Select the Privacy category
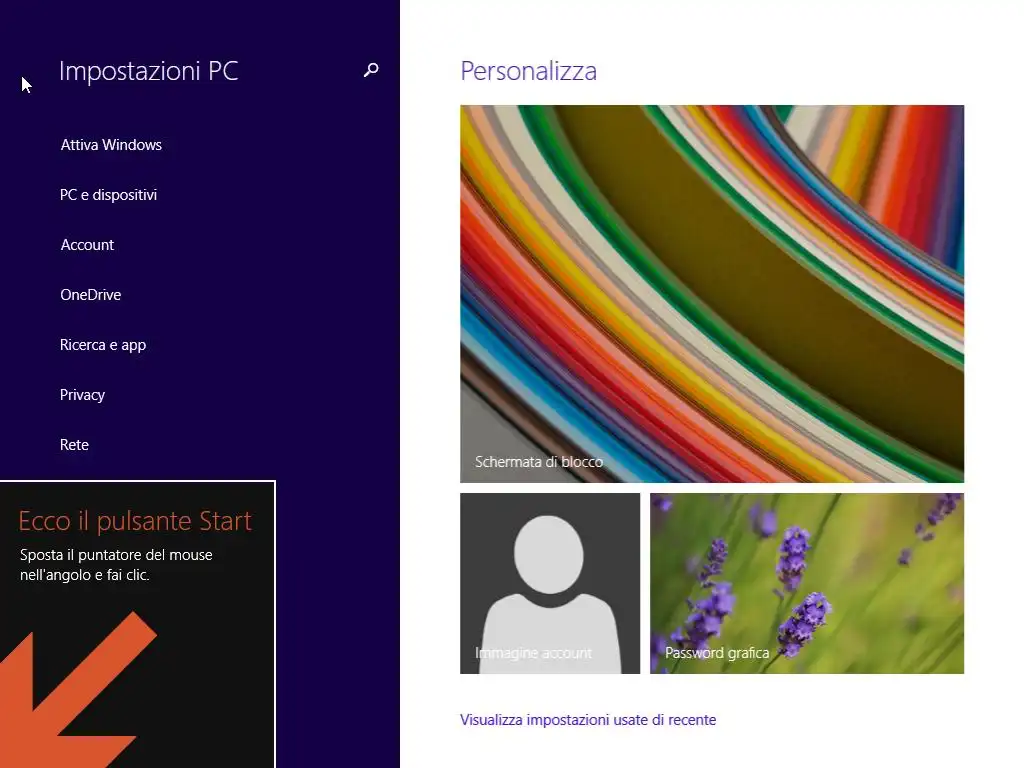Image resolution: width=1024 pixels, height=768 pixels. [82, 394]
